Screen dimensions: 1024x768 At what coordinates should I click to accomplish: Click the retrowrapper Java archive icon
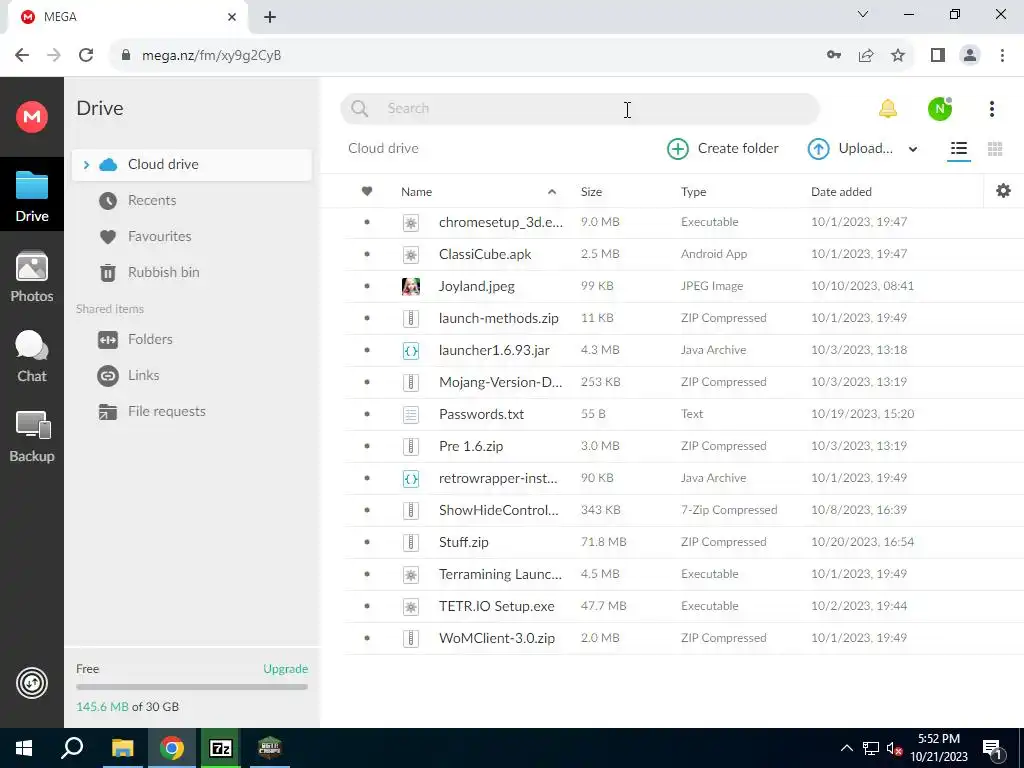click(411, 479)
